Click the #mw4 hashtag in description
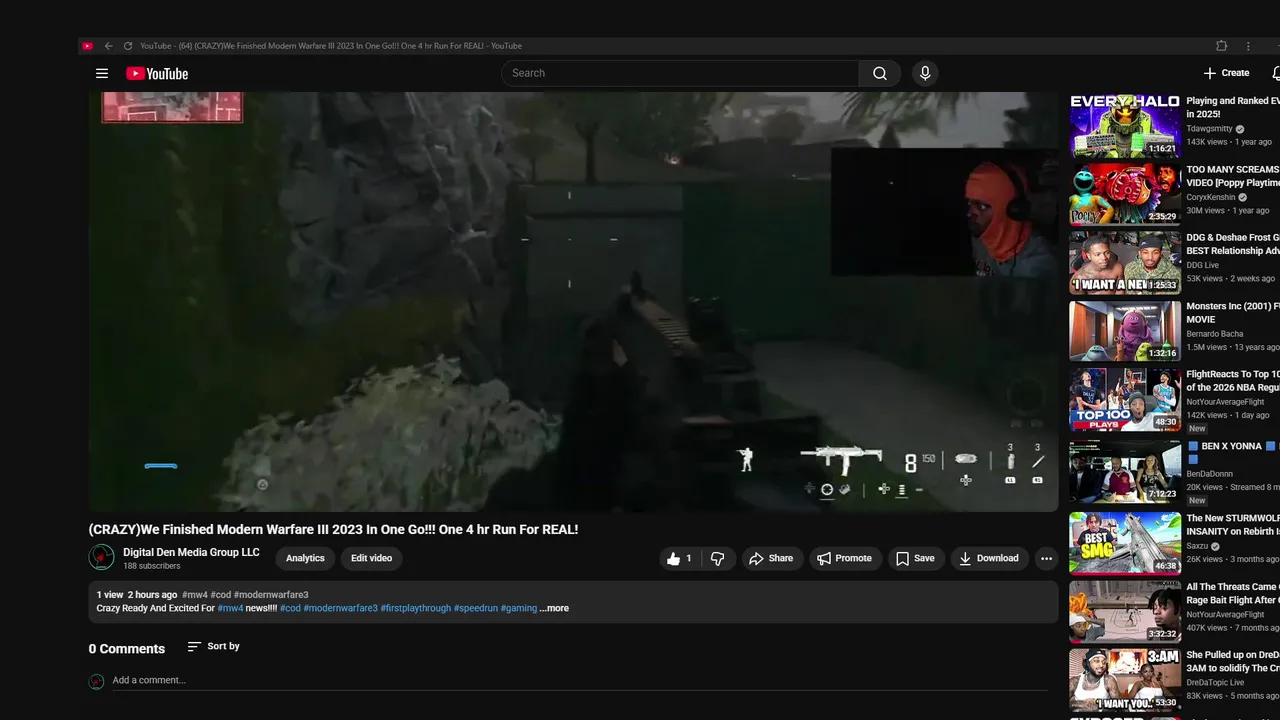 [x=230, y=608]
